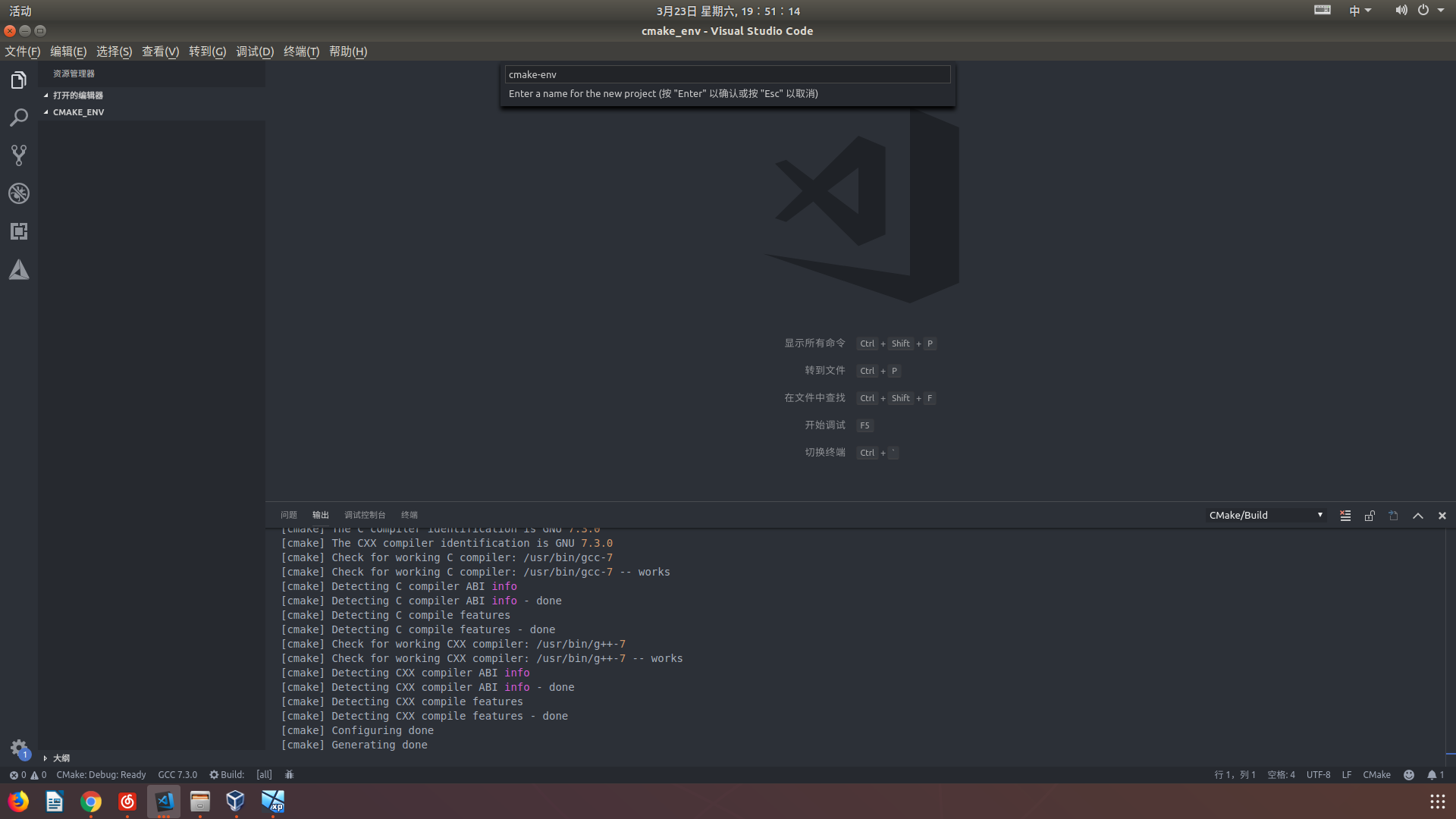Change CMake language mode in status bar
The width and height of the screenshot is (1456, 819).
1376,774
